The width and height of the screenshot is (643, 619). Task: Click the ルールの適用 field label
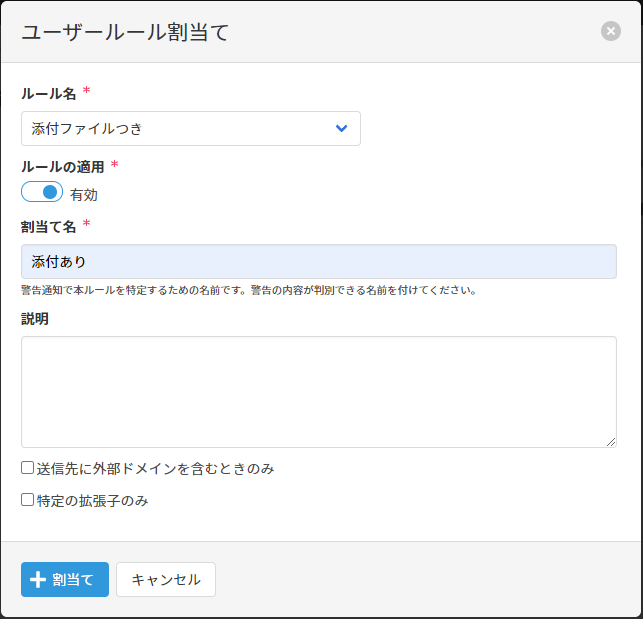tap(62, 167)
